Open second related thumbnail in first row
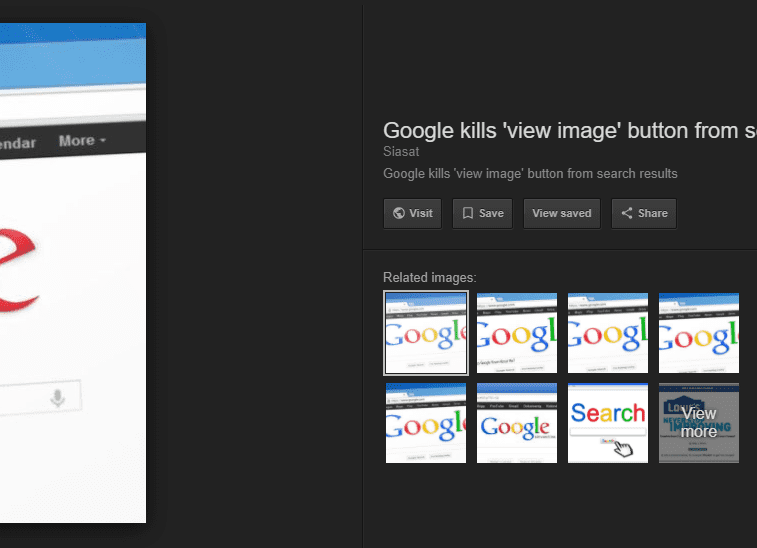 [x=517, y=333]
